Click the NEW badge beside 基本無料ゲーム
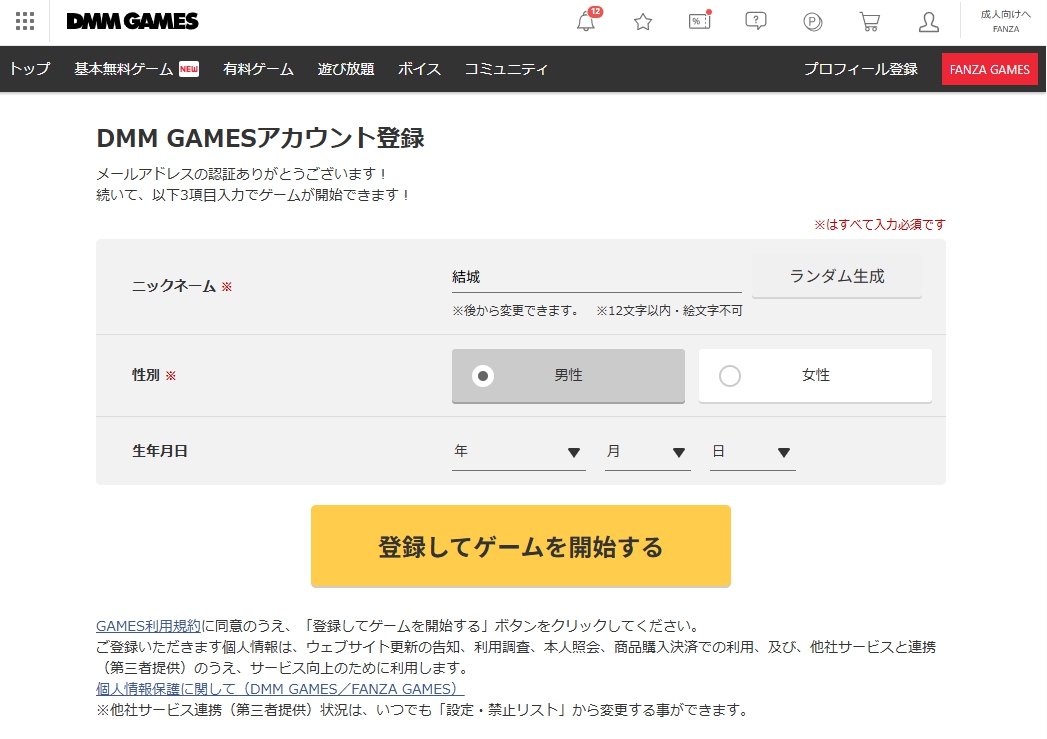 (189, 69)
